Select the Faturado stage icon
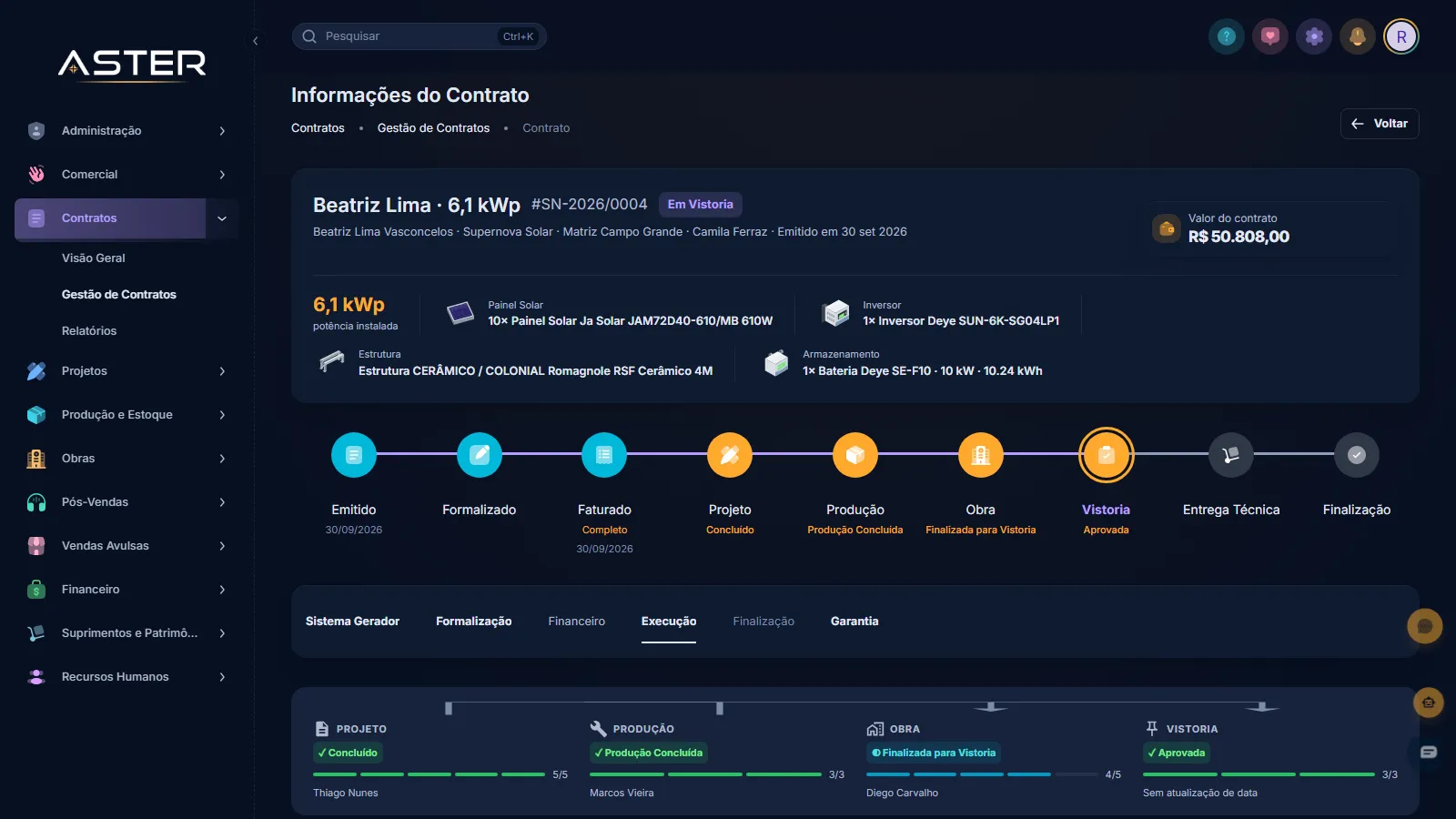This screenshot has height=819, width=1456. [604, 455]
